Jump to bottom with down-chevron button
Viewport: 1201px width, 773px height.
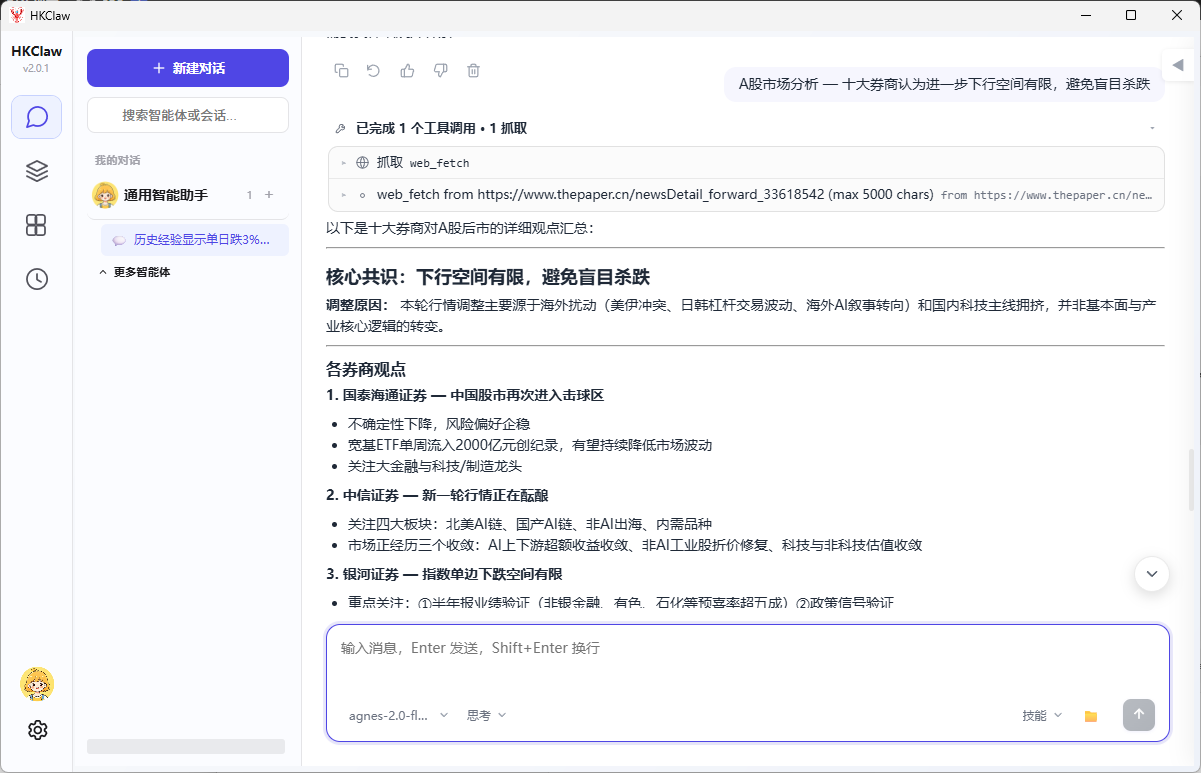[1152, 574]
